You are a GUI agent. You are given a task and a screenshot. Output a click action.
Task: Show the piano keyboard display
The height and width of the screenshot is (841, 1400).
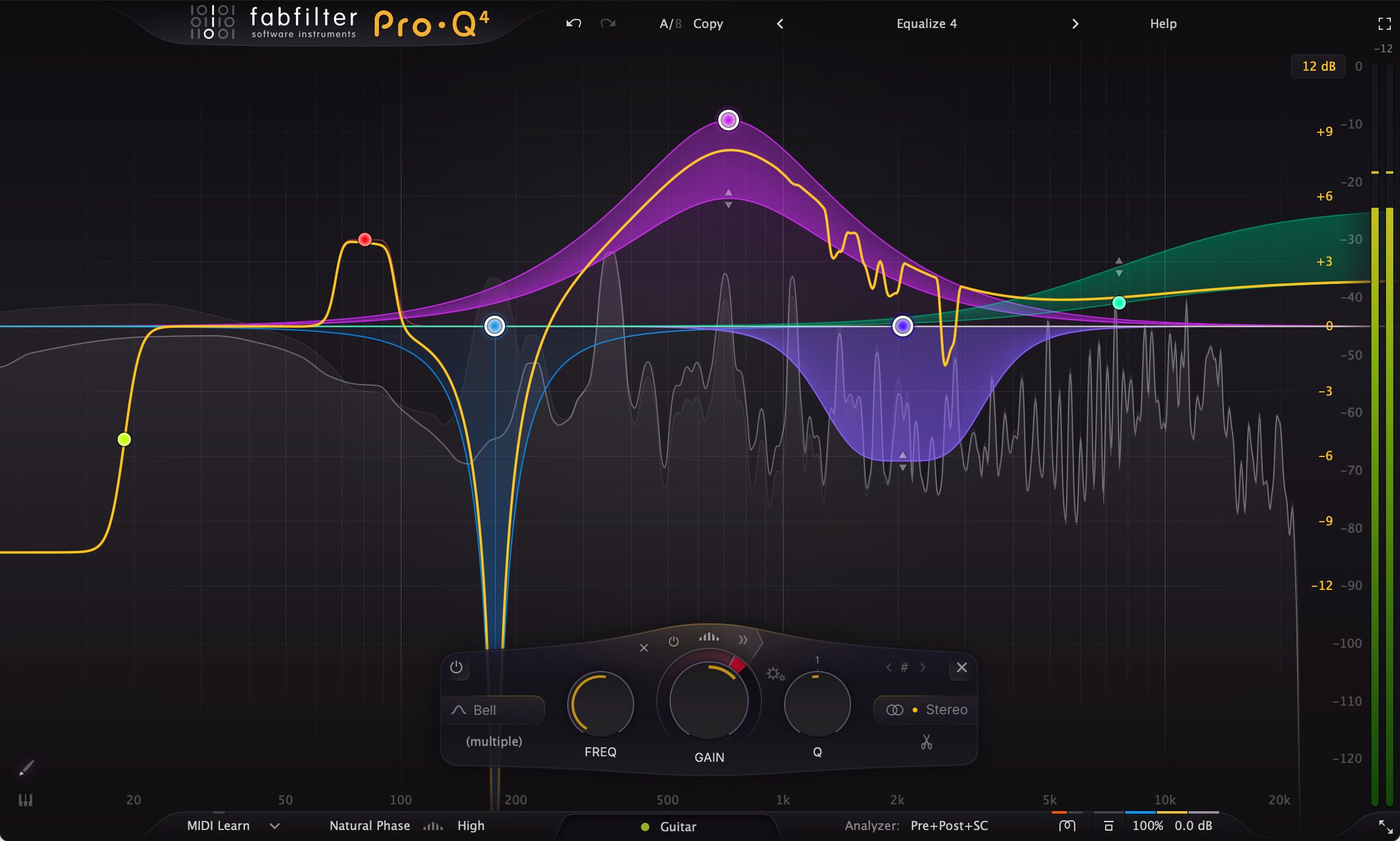(x=26, y=800)
